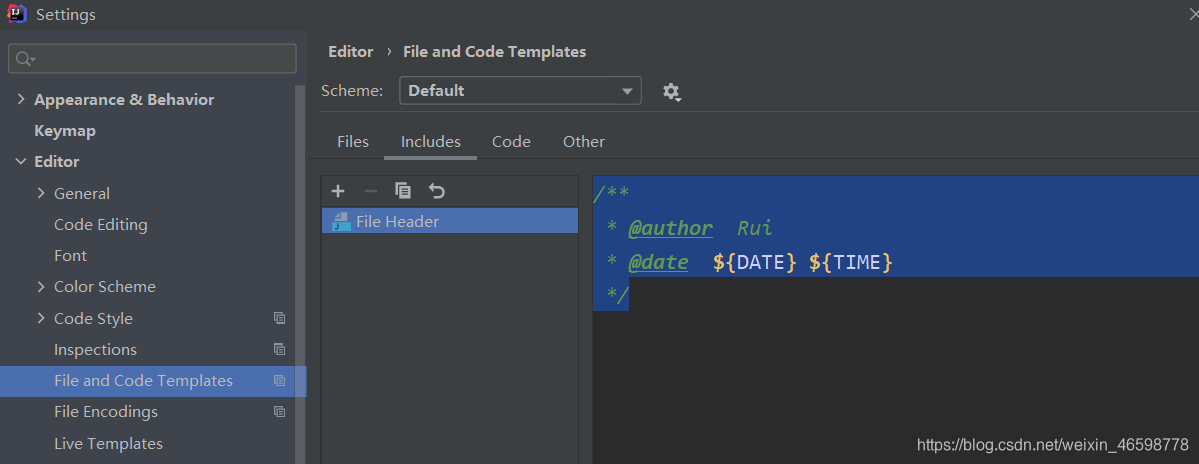
Task: Click the File and Code Templates breadcrumb
Action: click(495, 52)
